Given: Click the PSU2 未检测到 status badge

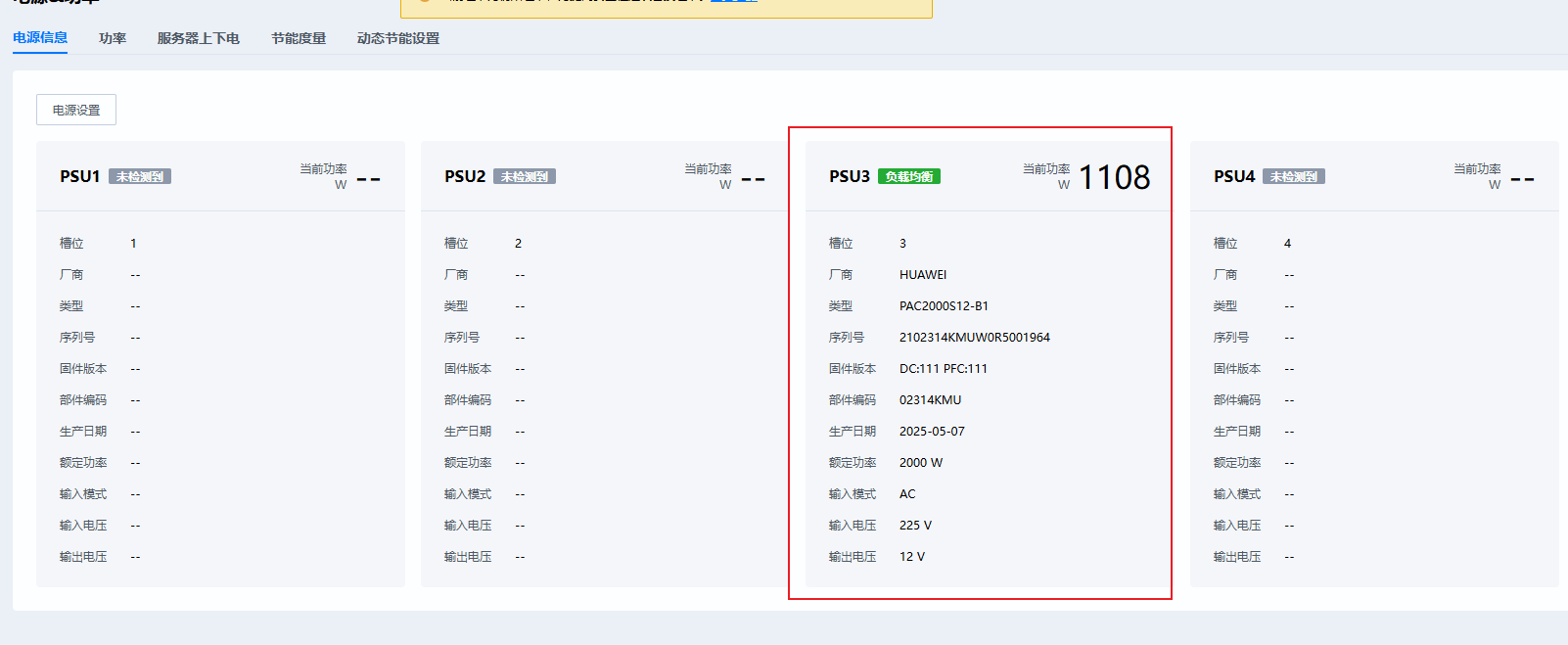Looking at the screenshot, I should 525,177.
